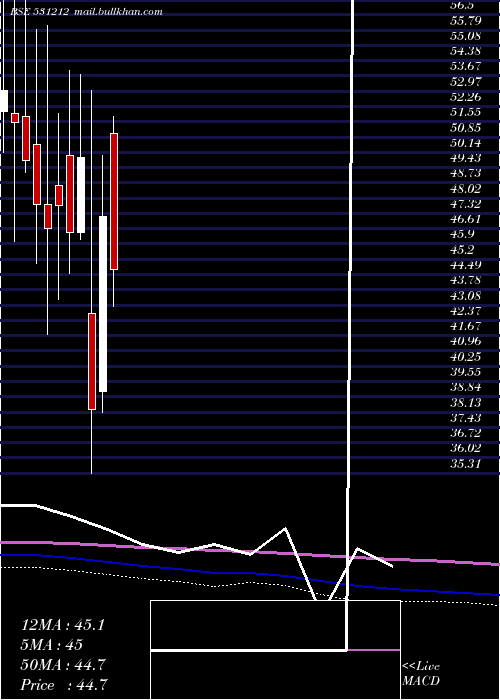Click the 41.67 price axis label
The width and height of the screenshot is (500, 700).
tap(466, 326)
